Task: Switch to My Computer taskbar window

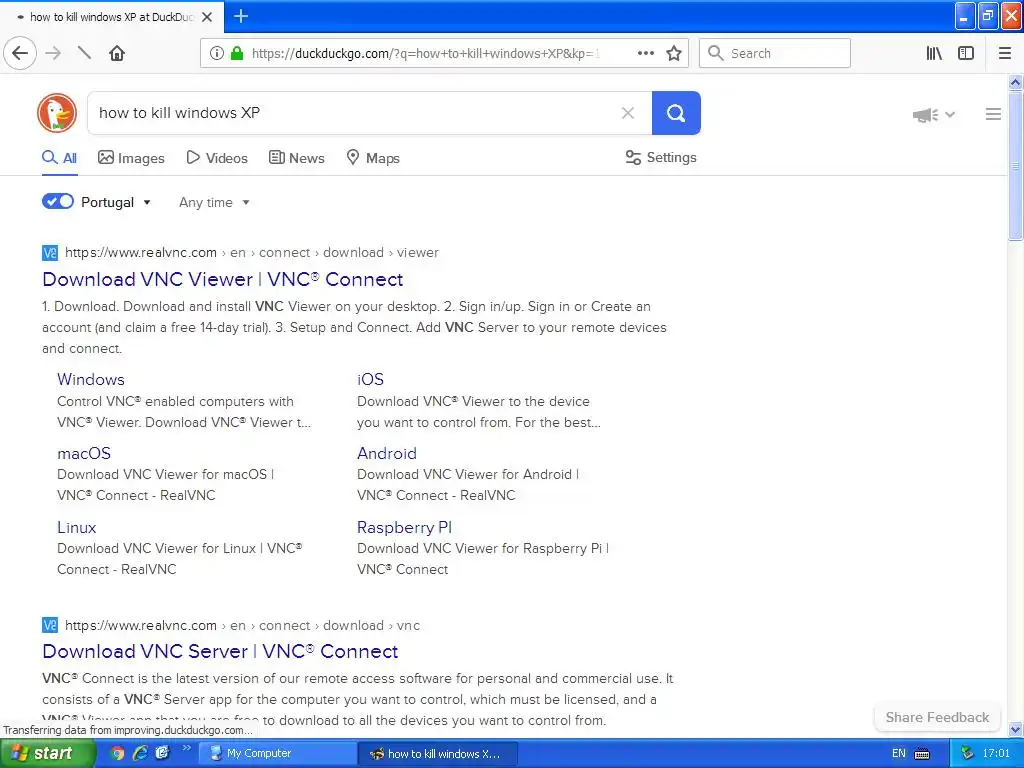Action: coord(278,753)
